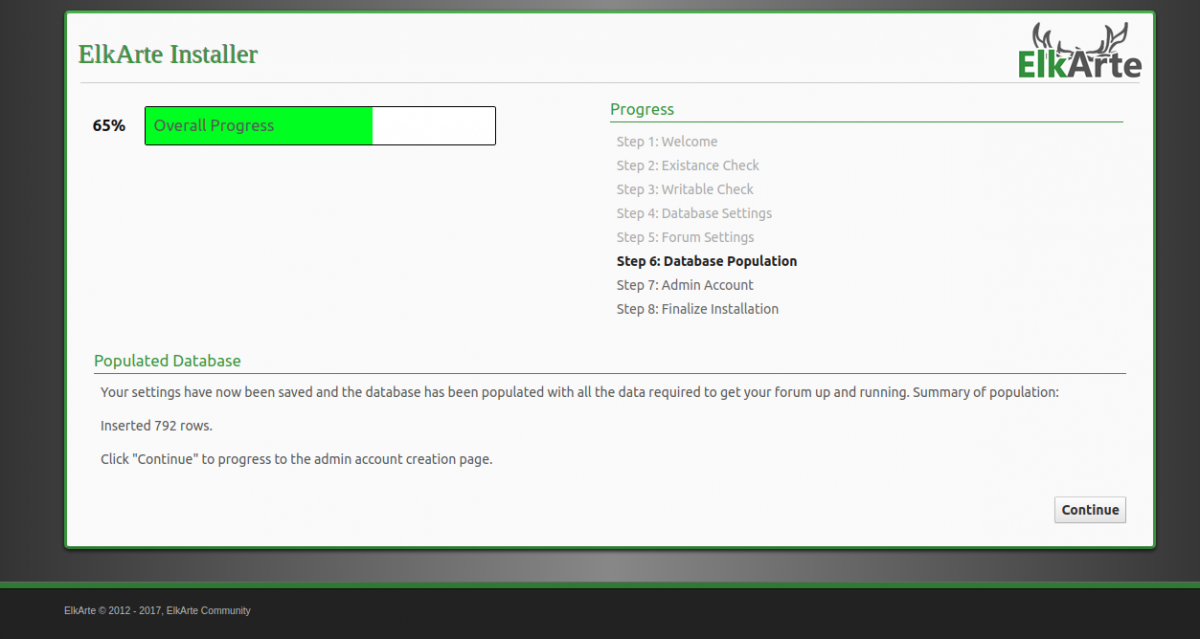
Task: Click the ElkArte copyright footer text
Action: pos(157,610)
